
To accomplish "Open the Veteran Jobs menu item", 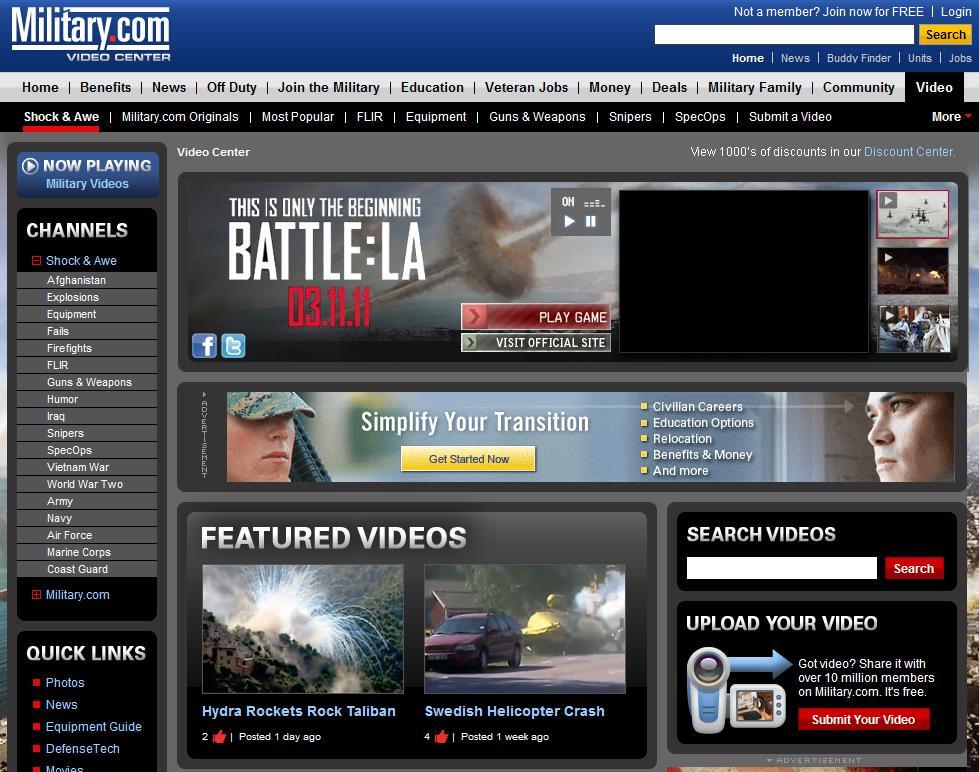I will coord(526,87).
